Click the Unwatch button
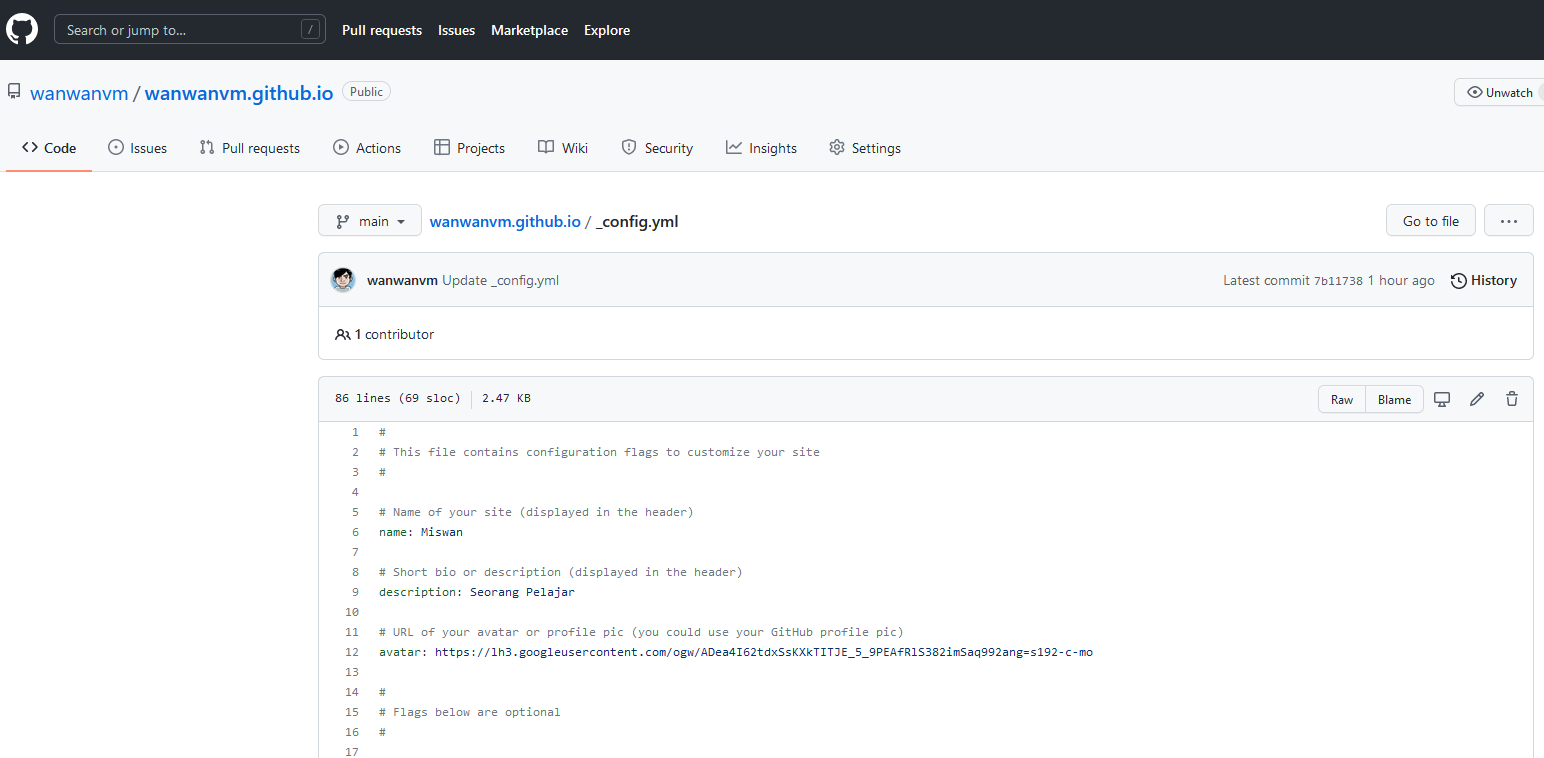Viewport: 1544px width, 758px height. pos(1499,92)
